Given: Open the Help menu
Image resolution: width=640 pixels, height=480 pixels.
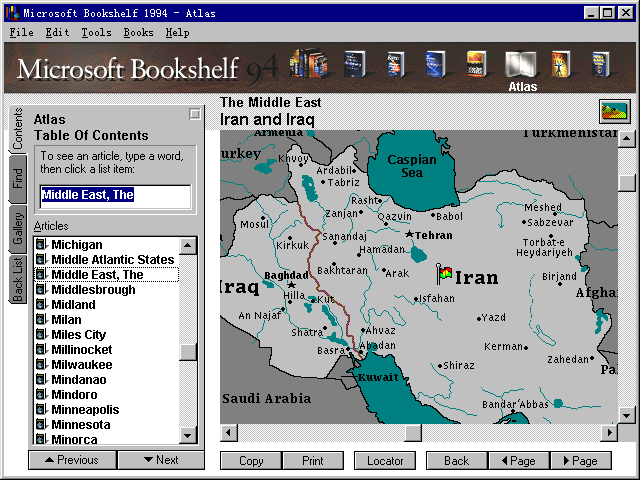Looking at the screenshot, I should (x=177, y=33).
